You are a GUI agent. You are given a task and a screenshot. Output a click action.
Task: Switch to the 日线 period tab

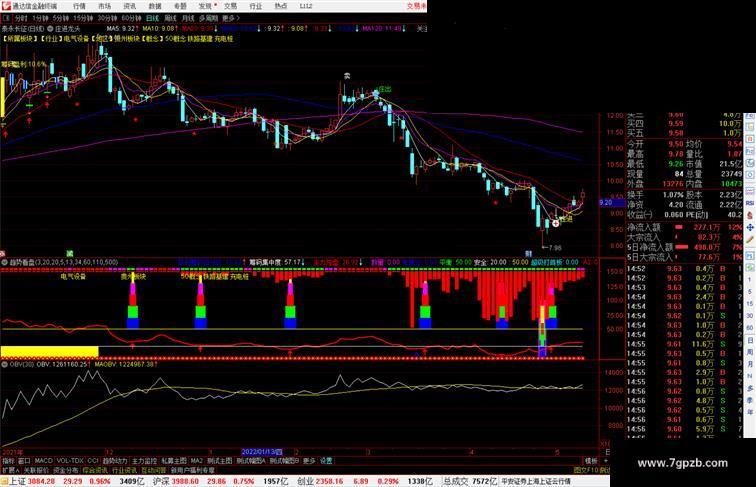point(152,18)
